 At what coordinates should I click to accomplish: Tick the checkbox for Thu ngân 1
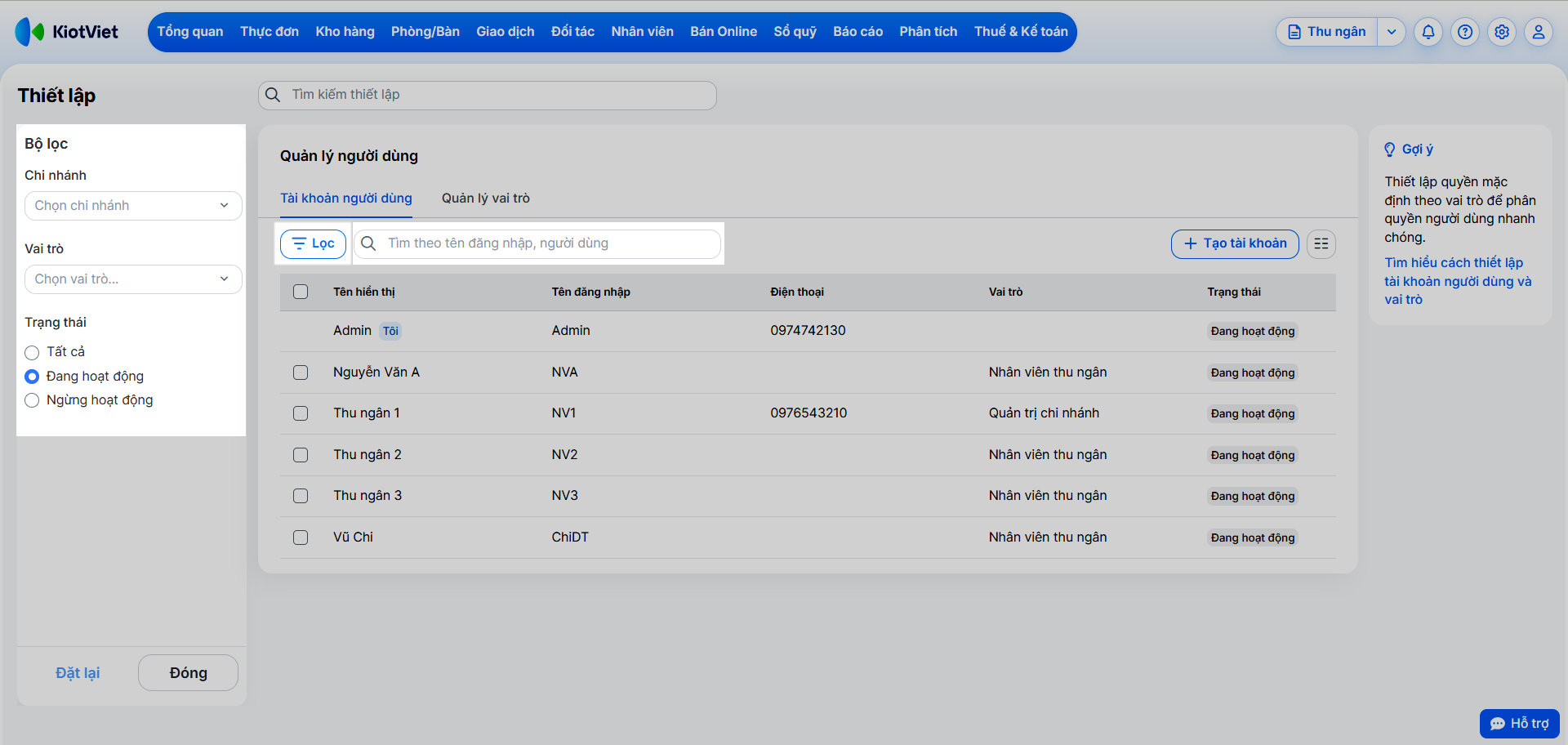click(301, 413)
